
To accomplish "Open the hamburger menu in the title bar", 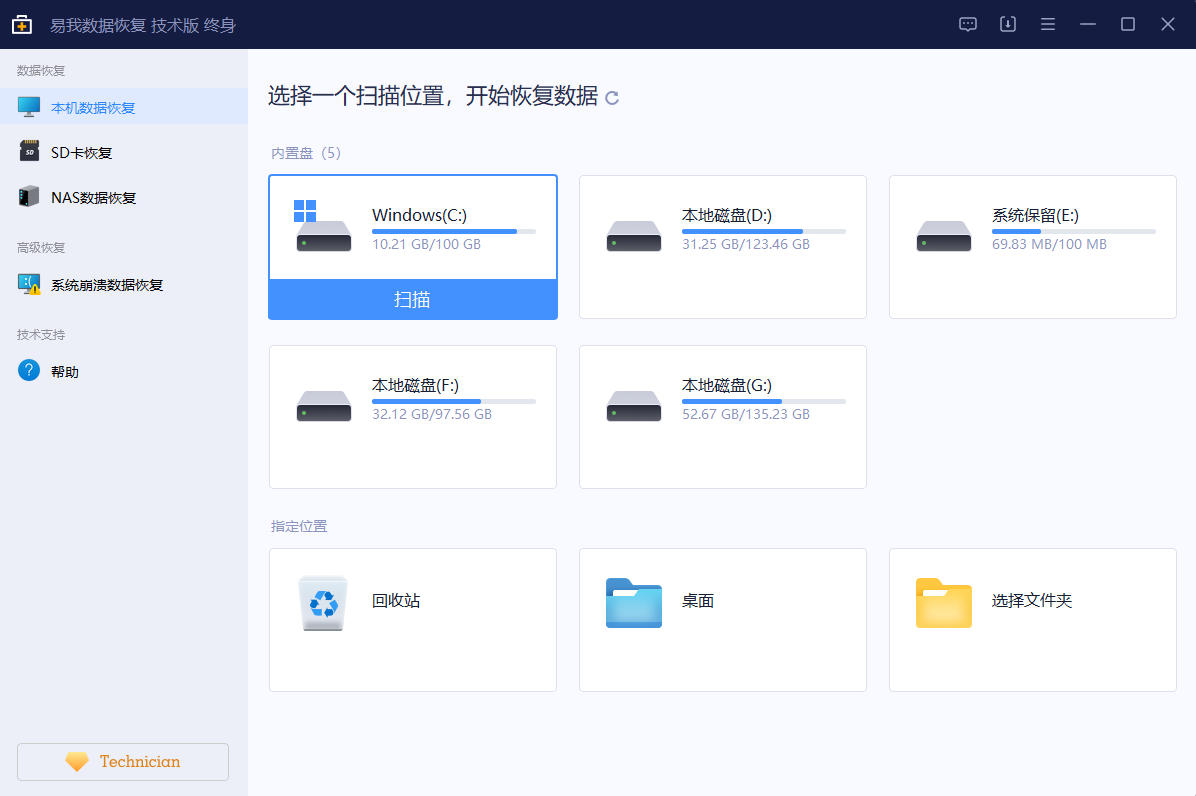I will point(1047,23).
